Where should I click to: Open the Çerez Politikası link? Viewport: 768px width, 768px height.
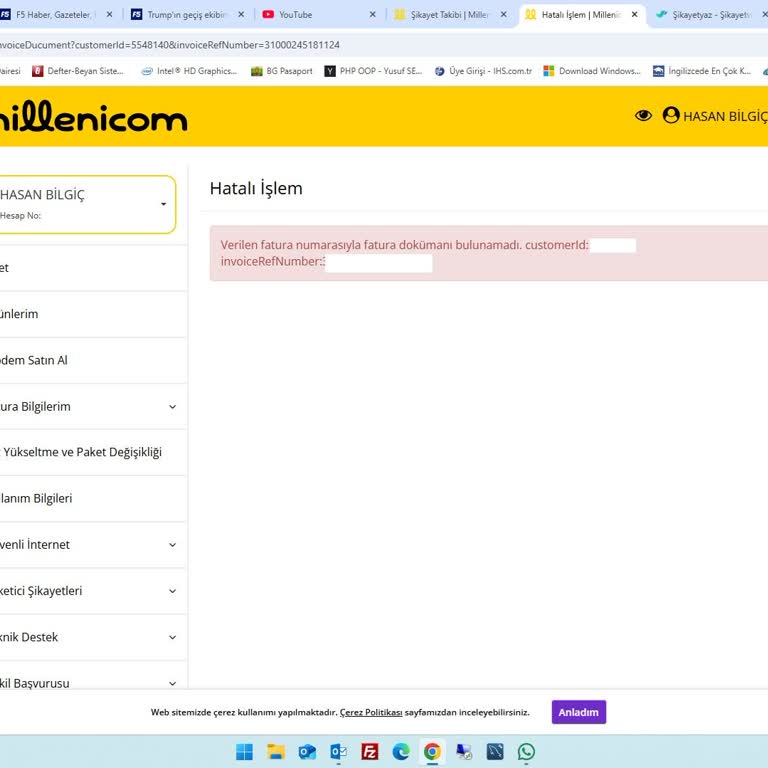pyautogui.click(x=371, y=712)
